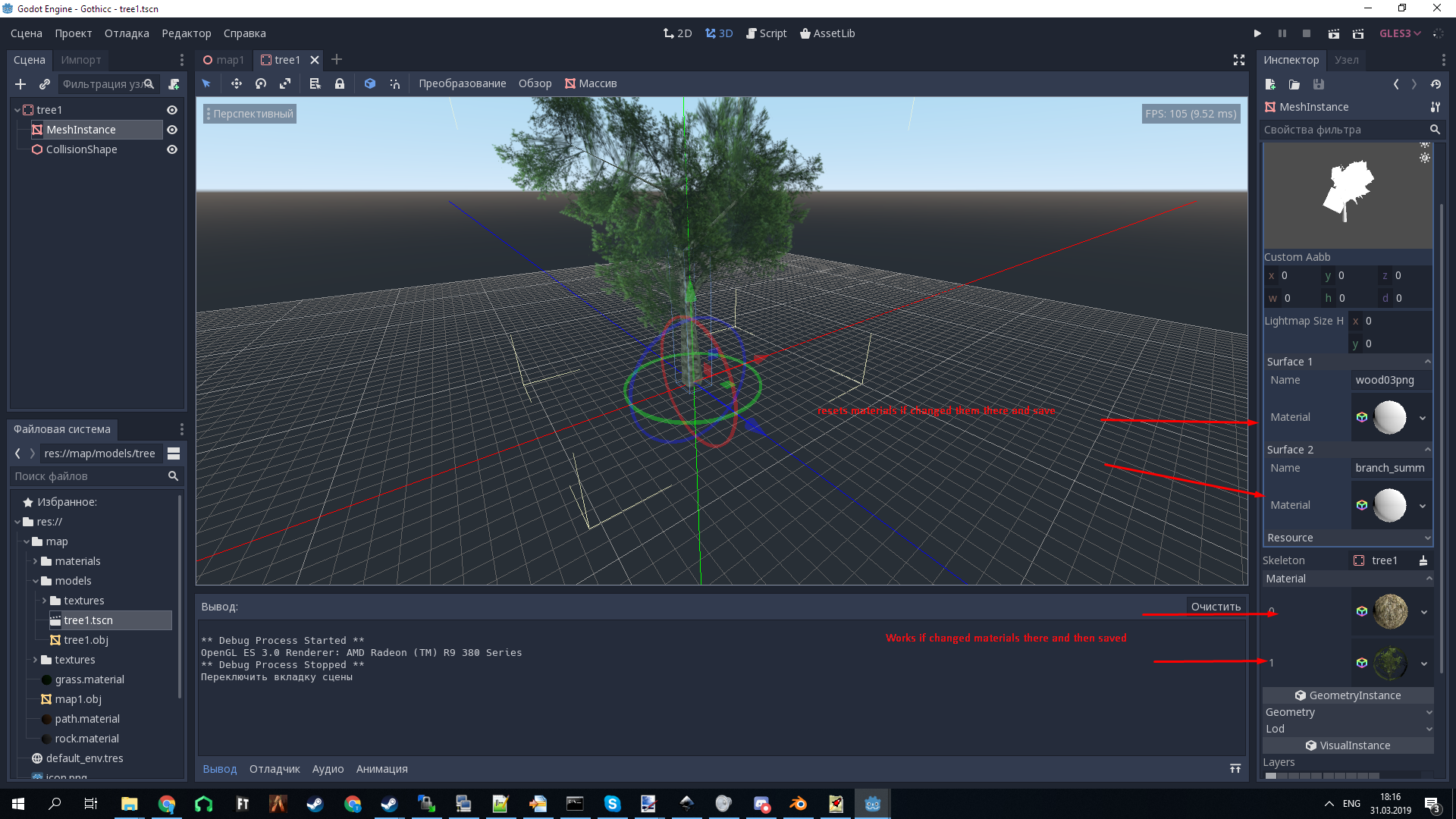The height and width of the screenshot is (819, 1456).
Task: Click the rock texture material swatch
Action: coord(1390,612)
